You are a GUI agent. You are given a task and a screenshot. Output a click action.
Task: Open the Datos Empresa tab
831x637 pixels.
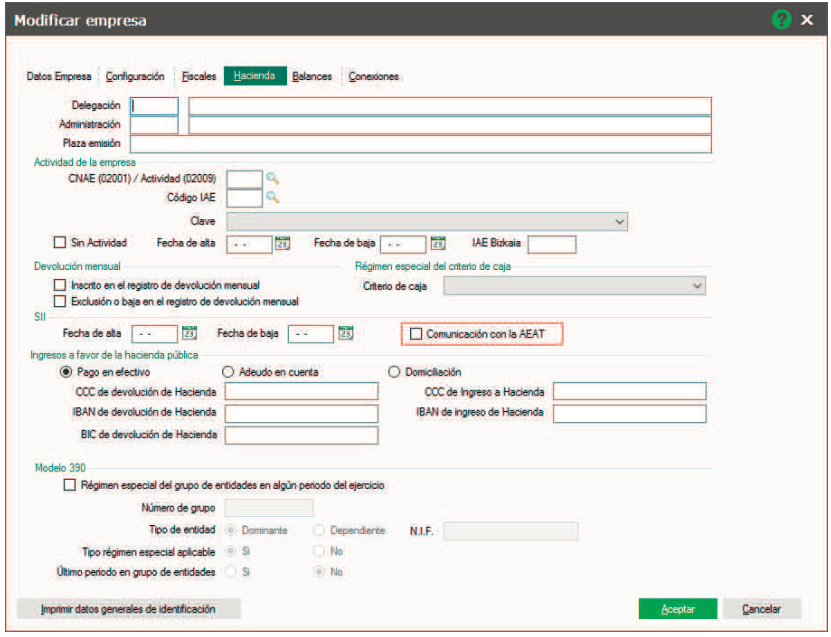coord(59,76)
